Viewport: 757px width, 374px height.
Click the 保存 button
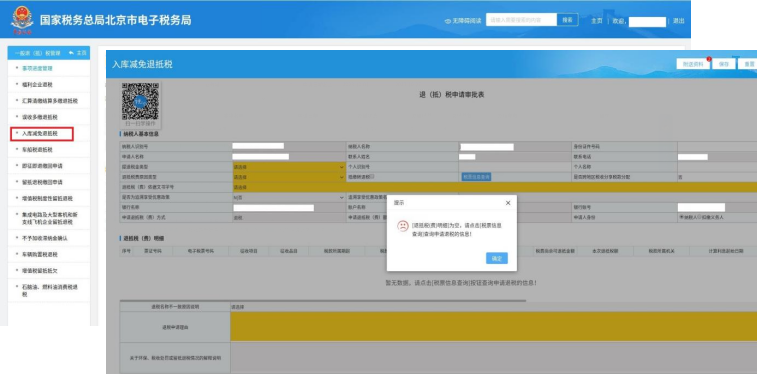724,64
